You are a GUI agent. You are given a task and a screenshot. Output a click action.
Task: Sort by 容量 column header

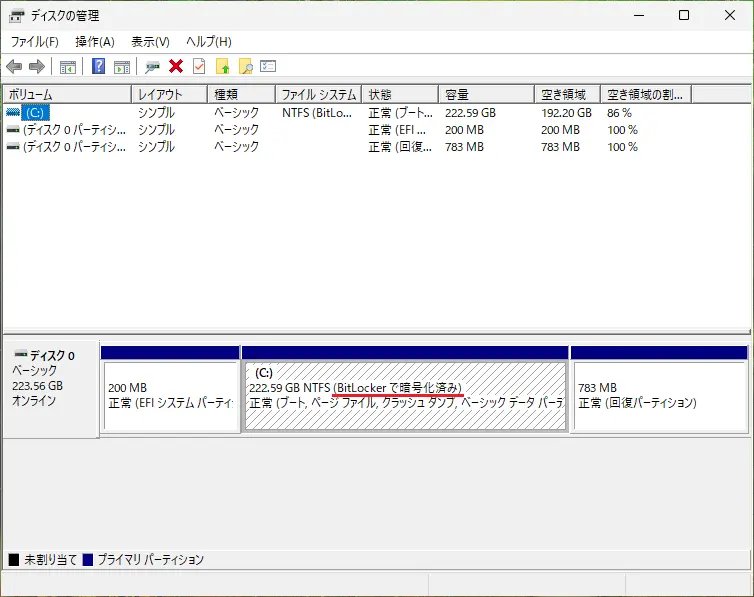click(x=487, y=94)
